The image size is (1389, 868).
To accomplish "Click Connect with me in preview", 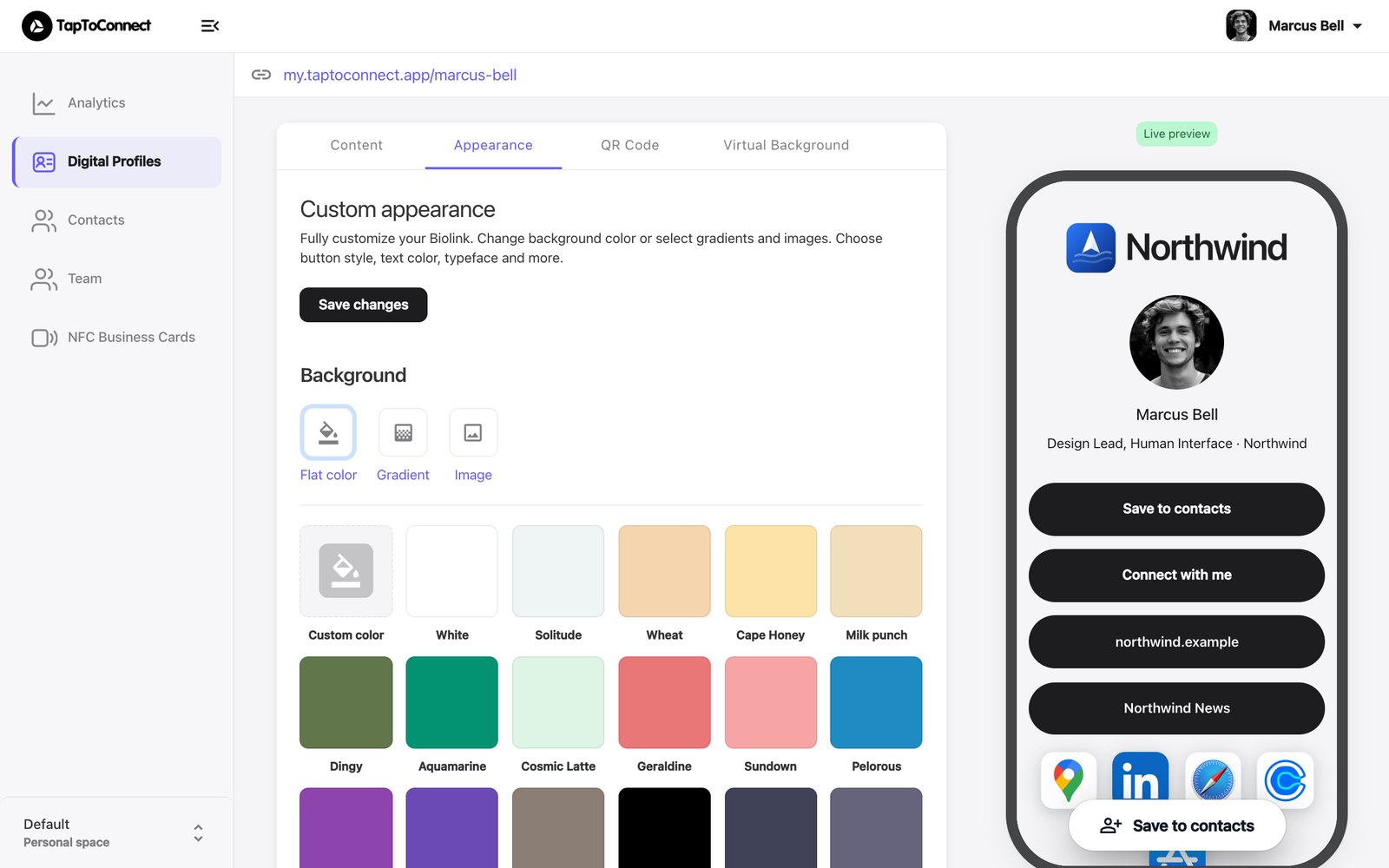I will [1176, 575].
